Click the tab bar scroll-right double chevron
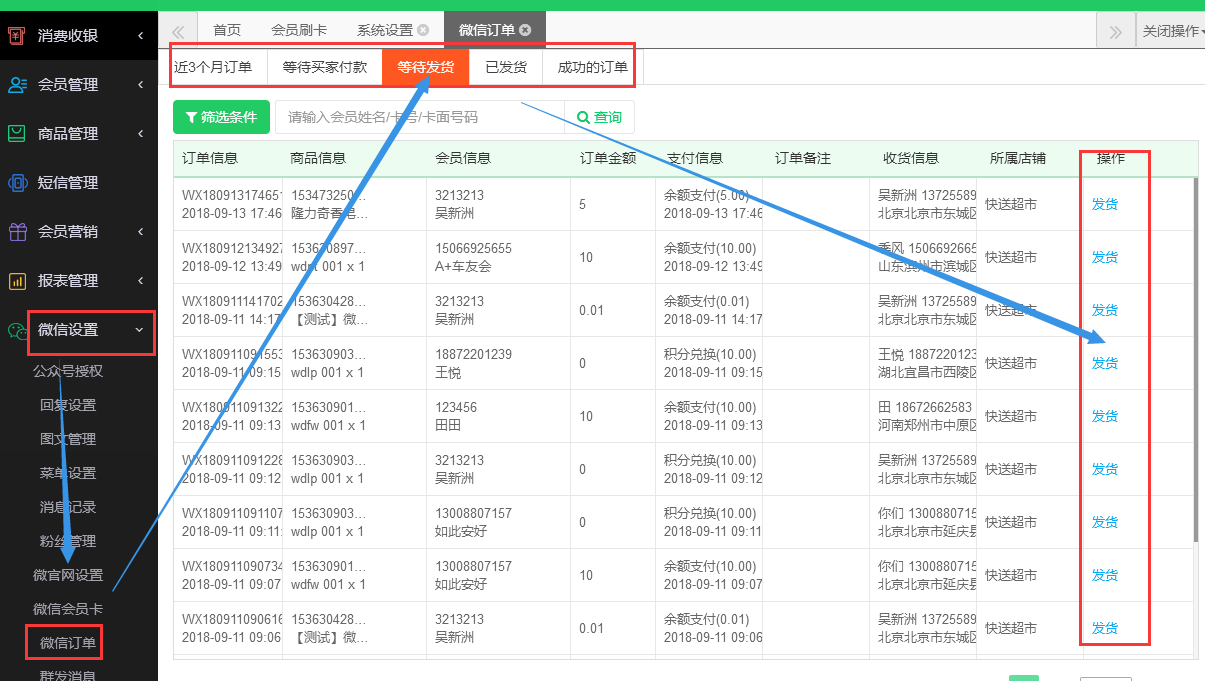The height and width of the screenshot is (681, 1205). click(1116, 31)
